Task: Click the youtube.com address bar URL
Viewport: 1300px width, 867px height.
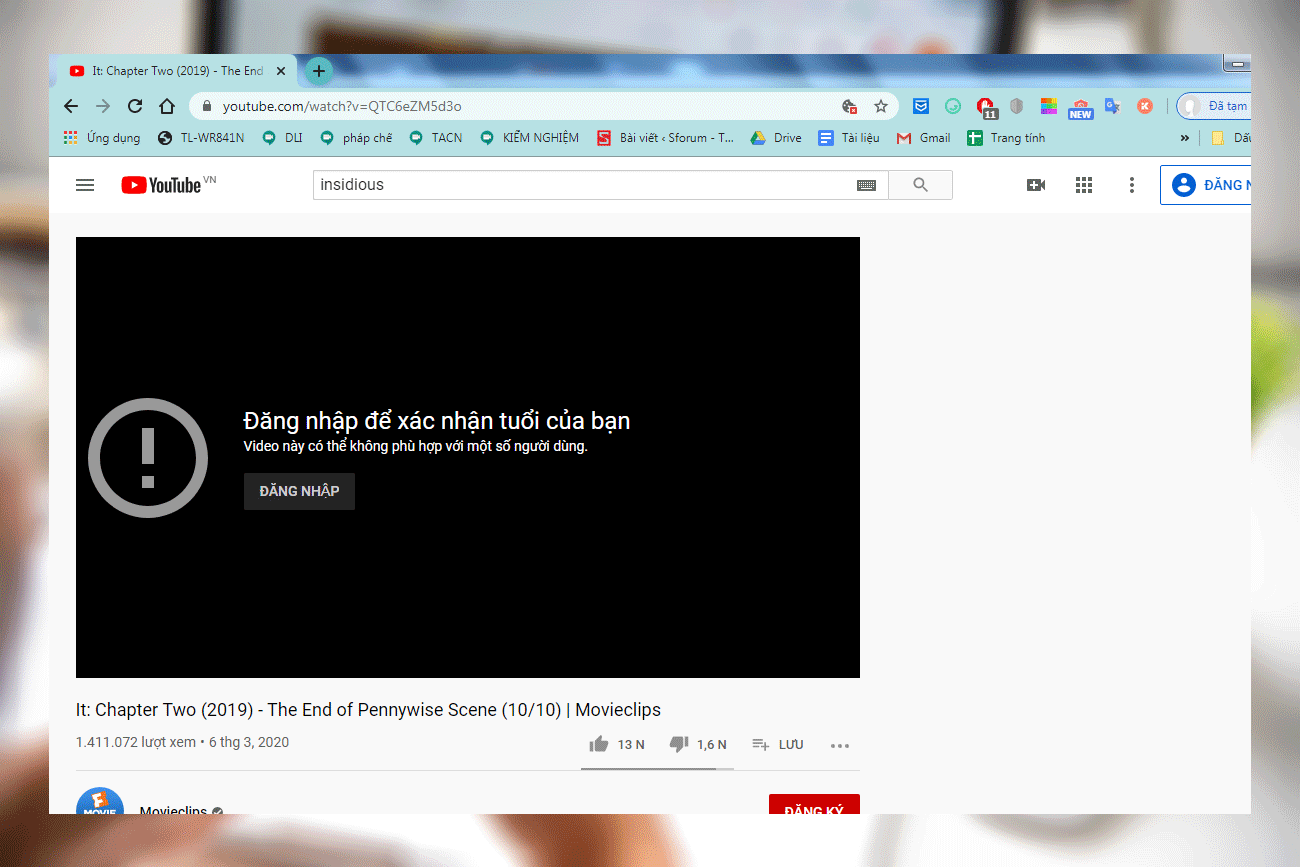Action: pyautogui.click(x=342, y=106)
